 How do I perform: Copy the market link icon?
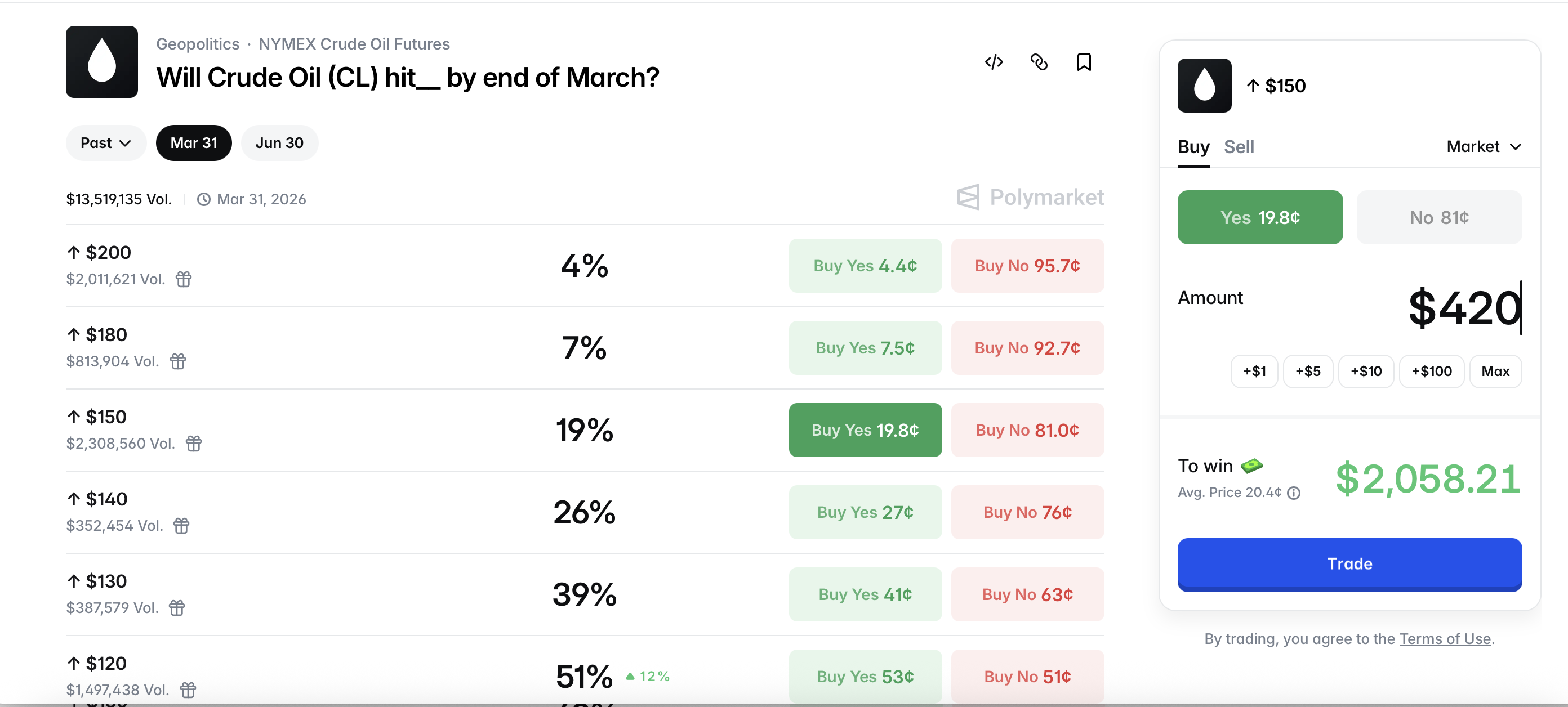coord(1039,62)
